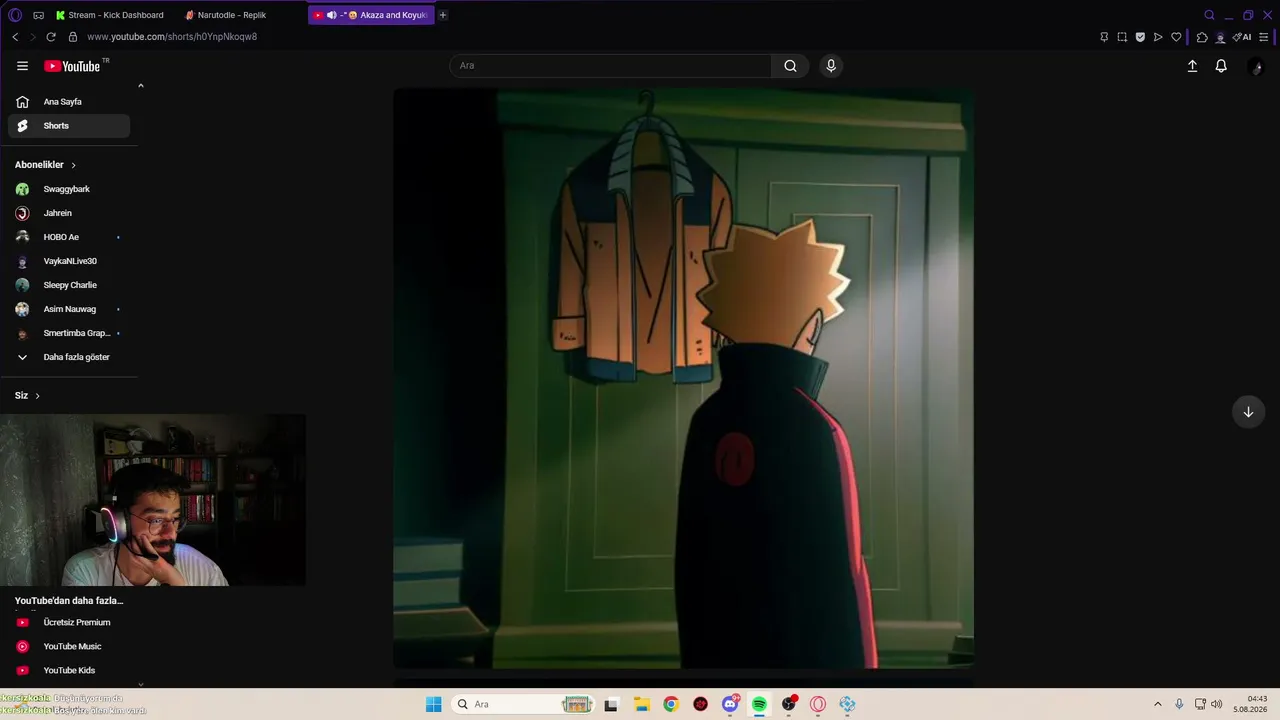The height and width of the screenshot is (720, 1280).
Task: Open the YouTube upload/create button
Action: tap(1192, 66)
